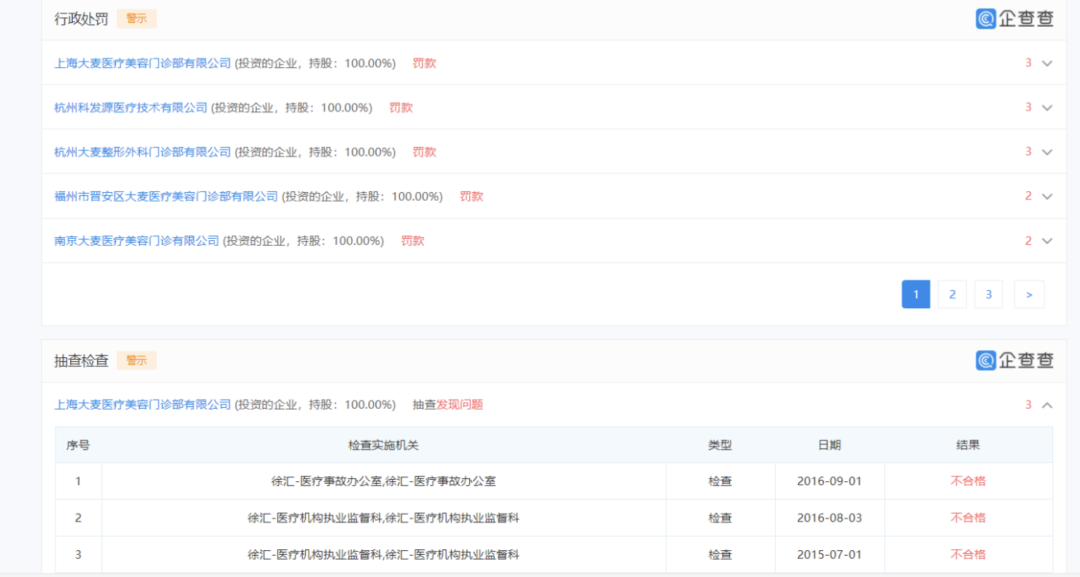Image resolution: width=1080 pixels, height=577 pixels.
Task: Click 结果 column header
Action: 968,445
